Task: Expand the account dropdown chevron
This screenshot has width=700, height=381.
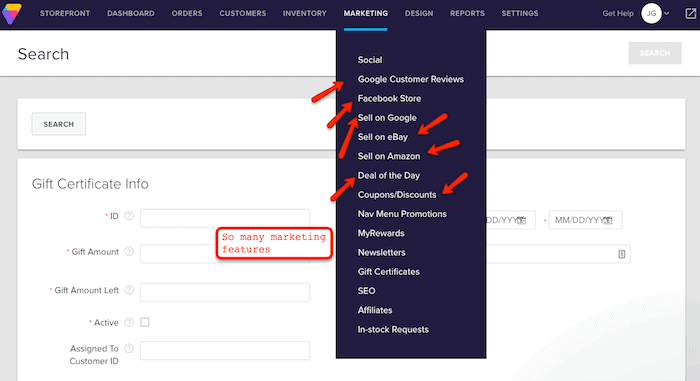Action: (667, 14)
